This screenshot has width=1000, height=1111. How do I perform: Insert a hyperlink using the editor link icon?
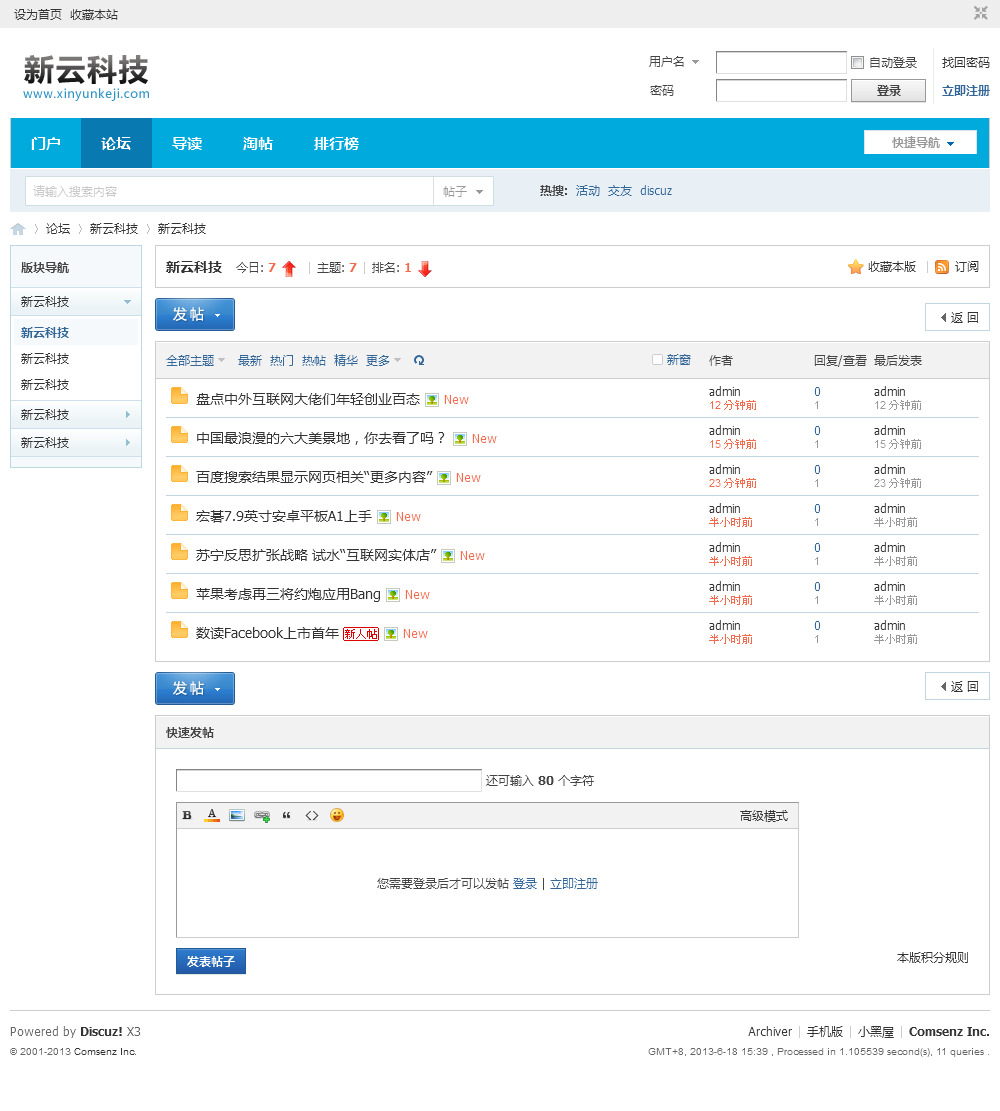[261, 815]
